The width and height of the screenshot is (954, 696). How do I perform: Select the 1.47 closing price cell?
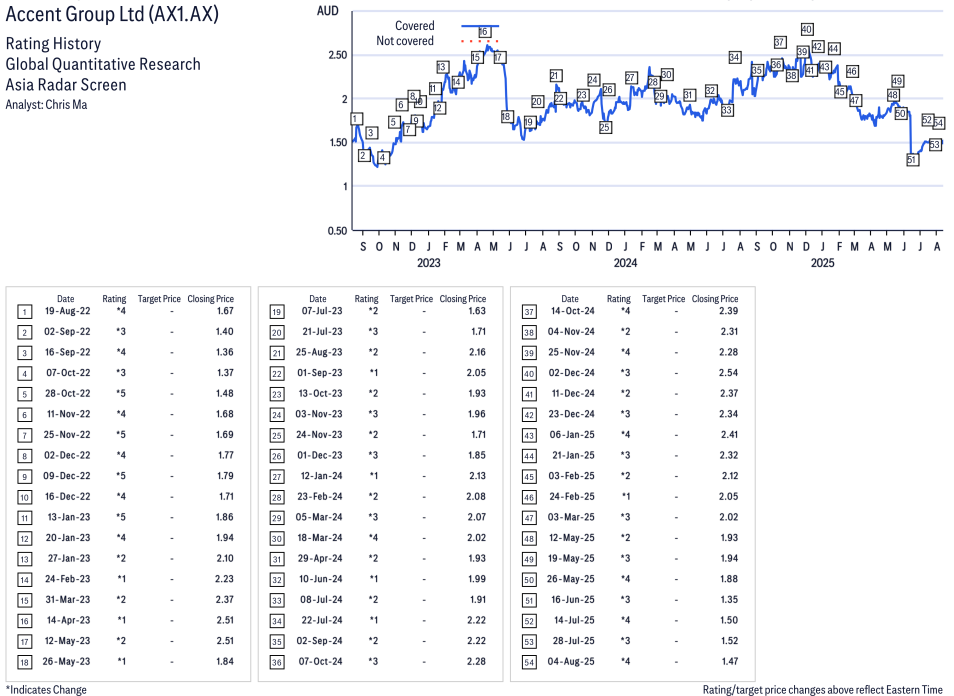pyautogui.click(x=729, y=661)
